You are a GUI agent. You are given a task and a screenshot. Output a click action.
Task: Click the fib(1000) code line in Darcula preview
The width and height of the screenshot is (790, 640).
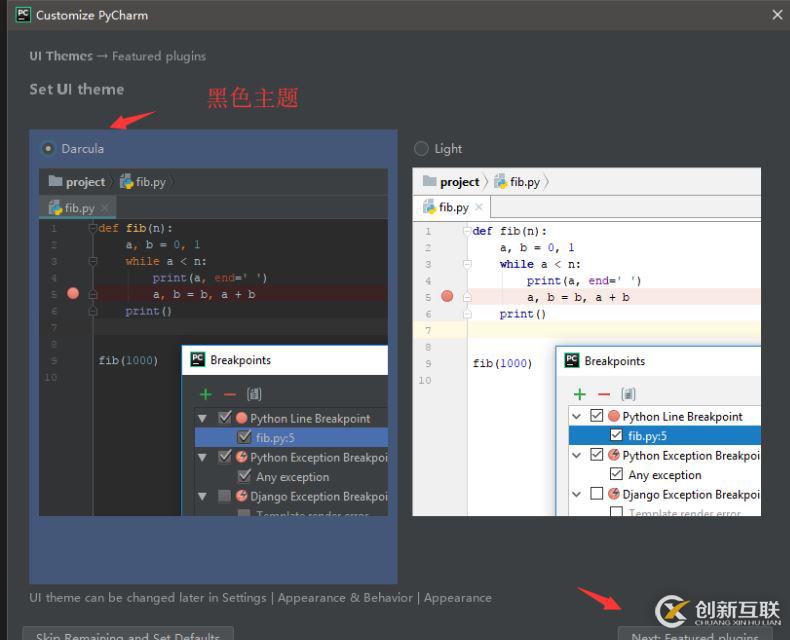(128, 360)
